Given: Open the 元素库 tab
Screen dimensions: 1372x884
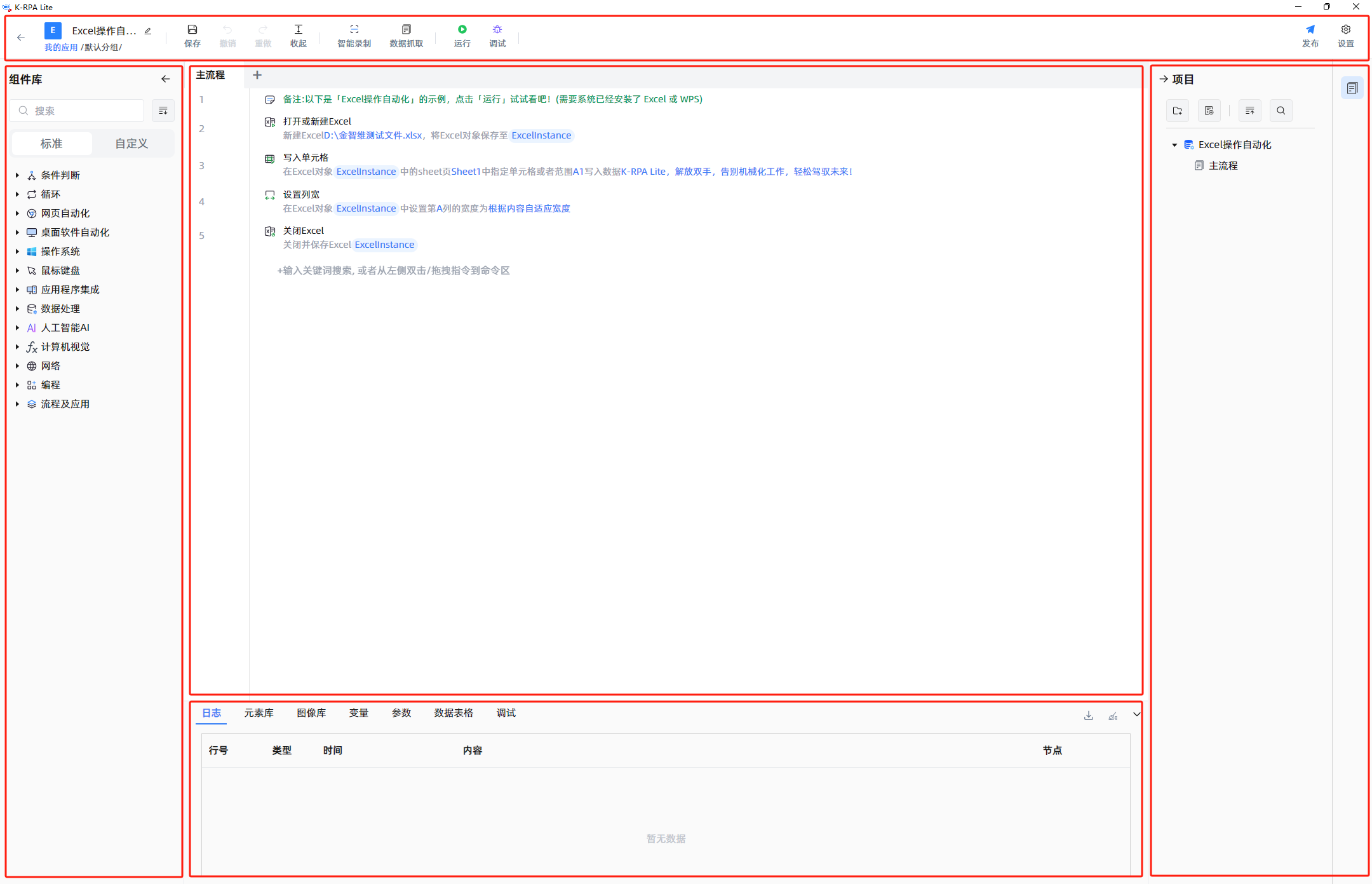Looking at the screenshot, I should 259,713.
